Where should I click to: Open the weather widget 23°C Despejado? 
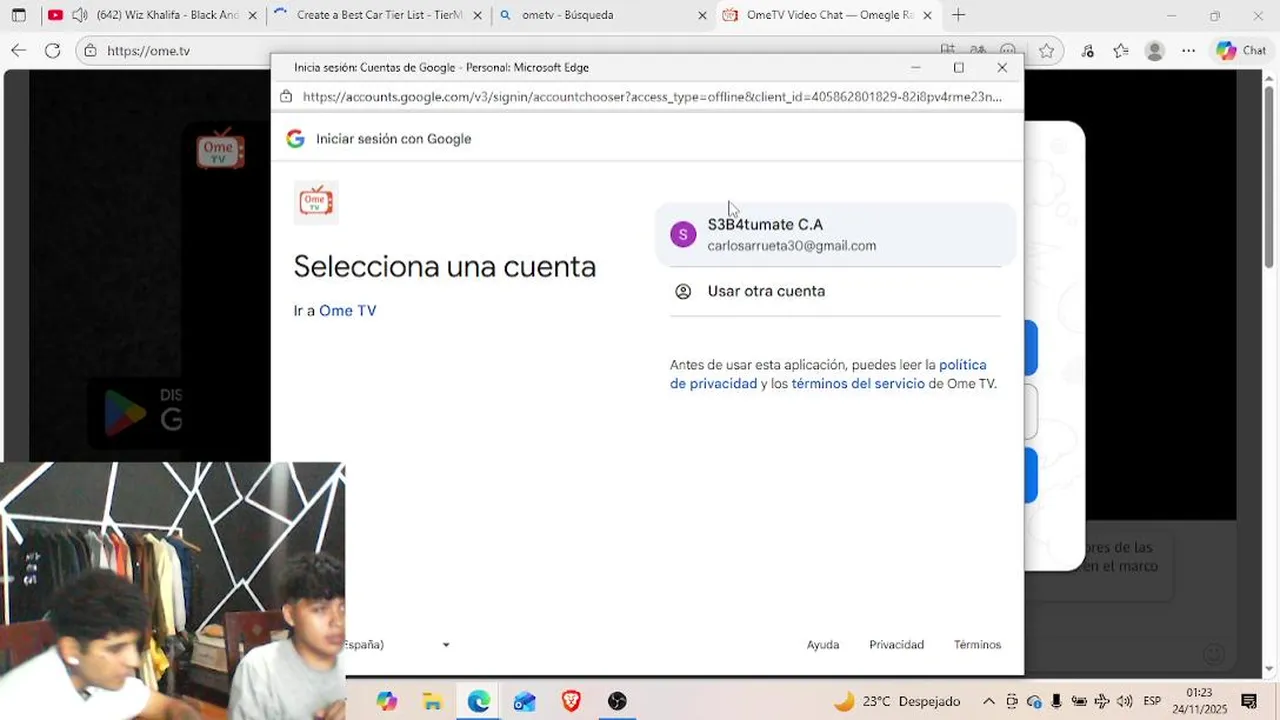click(896, 701)
